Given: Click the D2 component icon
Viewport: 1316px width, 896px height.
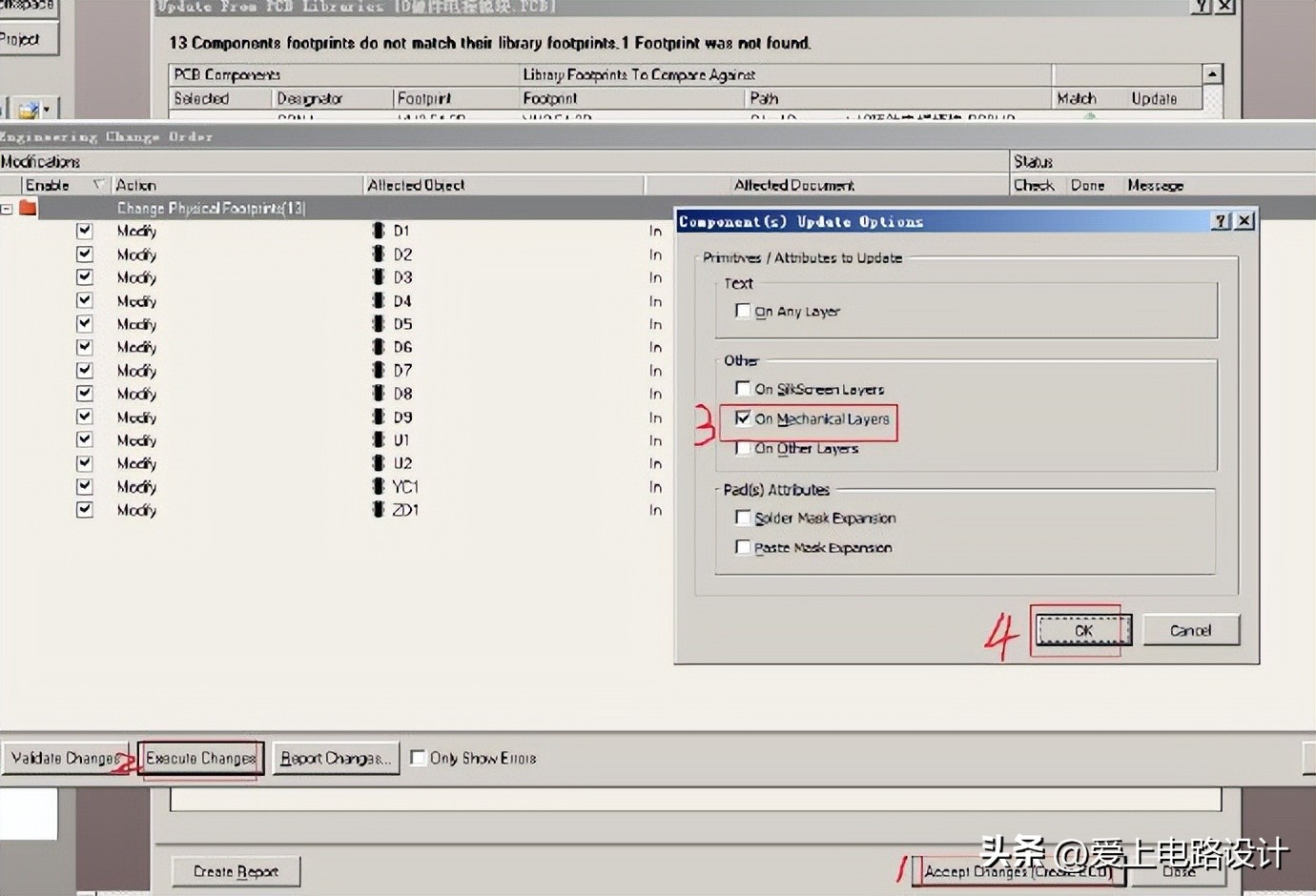Looking at the screenshot, I should 379,255.
